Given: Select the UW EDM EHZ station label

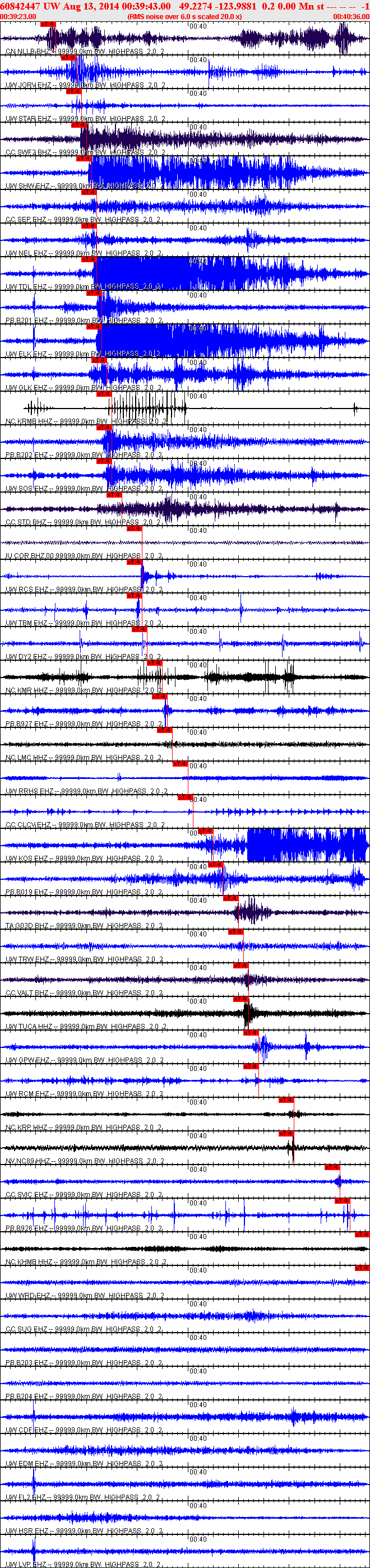Looking at the screenshot, I should pos(84,1463).
